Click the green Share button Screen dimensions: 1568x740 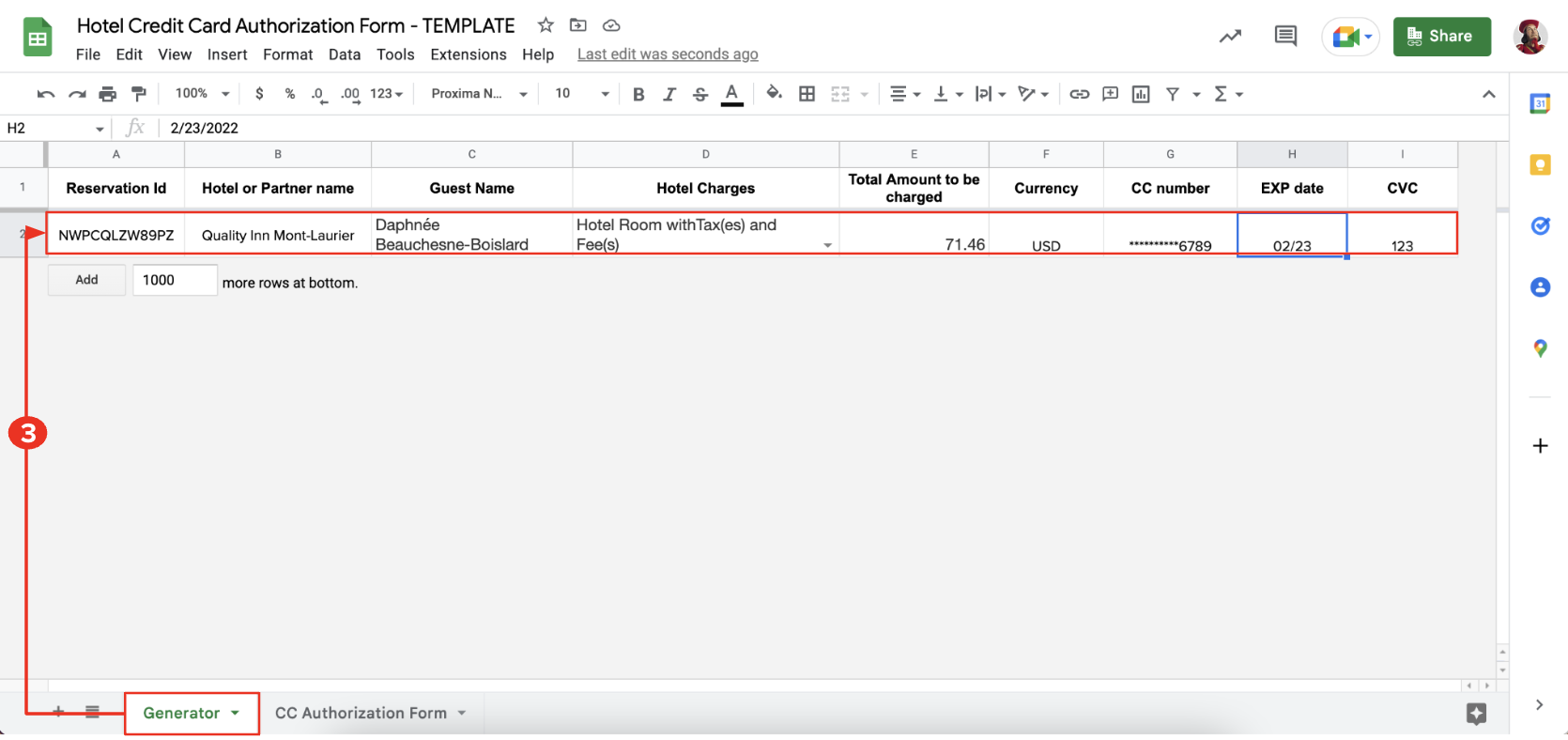tap(1442, 37)
